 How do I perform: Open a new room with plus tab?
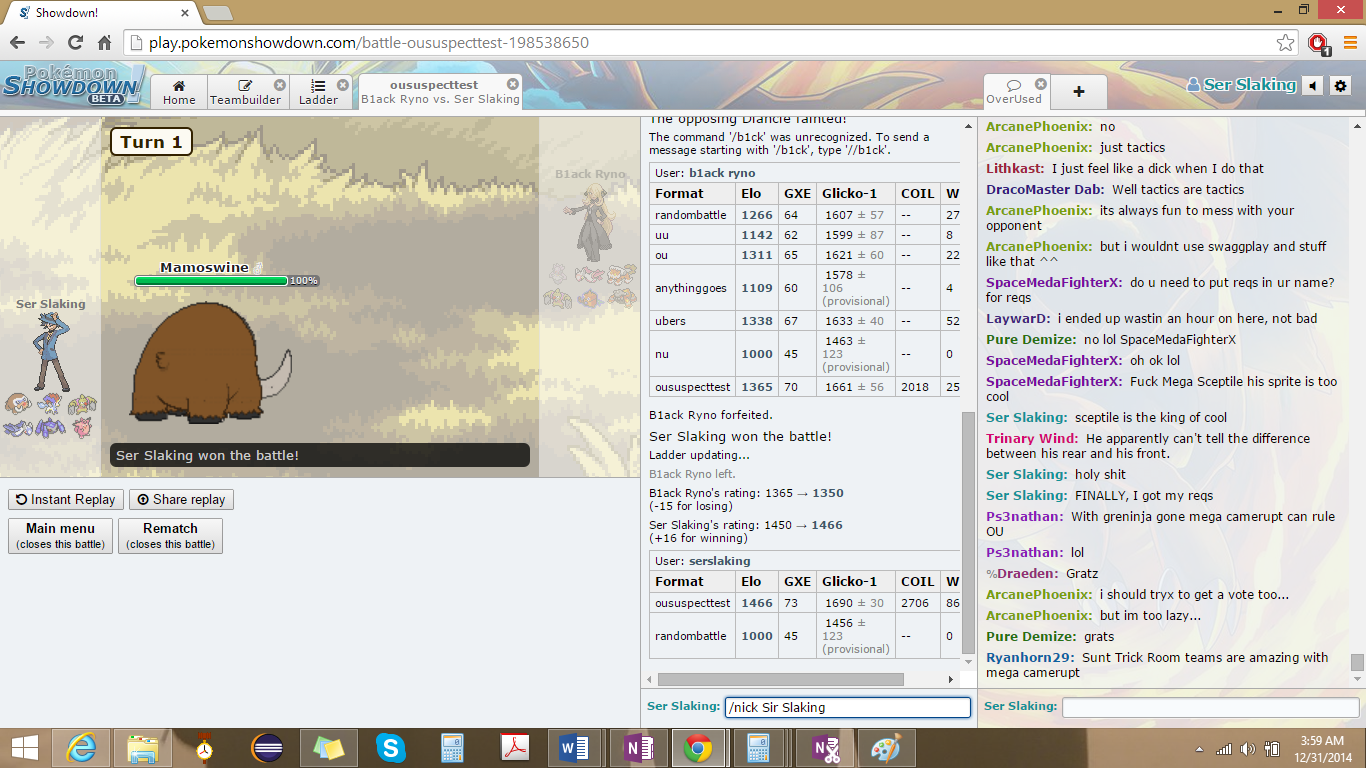click(1078, 92)
